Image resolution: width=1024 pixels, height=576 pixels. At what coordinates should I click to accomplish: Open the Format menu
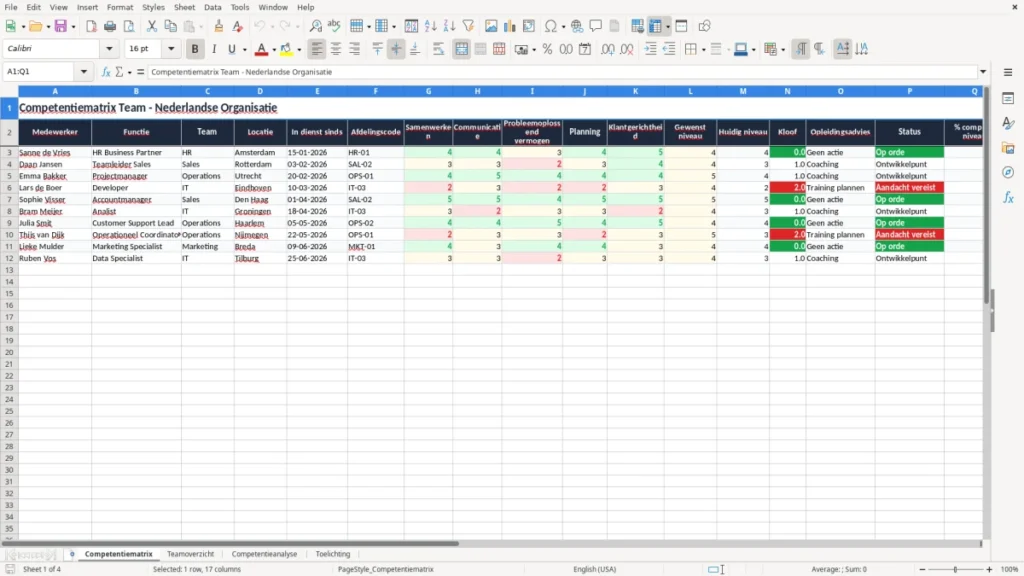click(x=120, y=7)
